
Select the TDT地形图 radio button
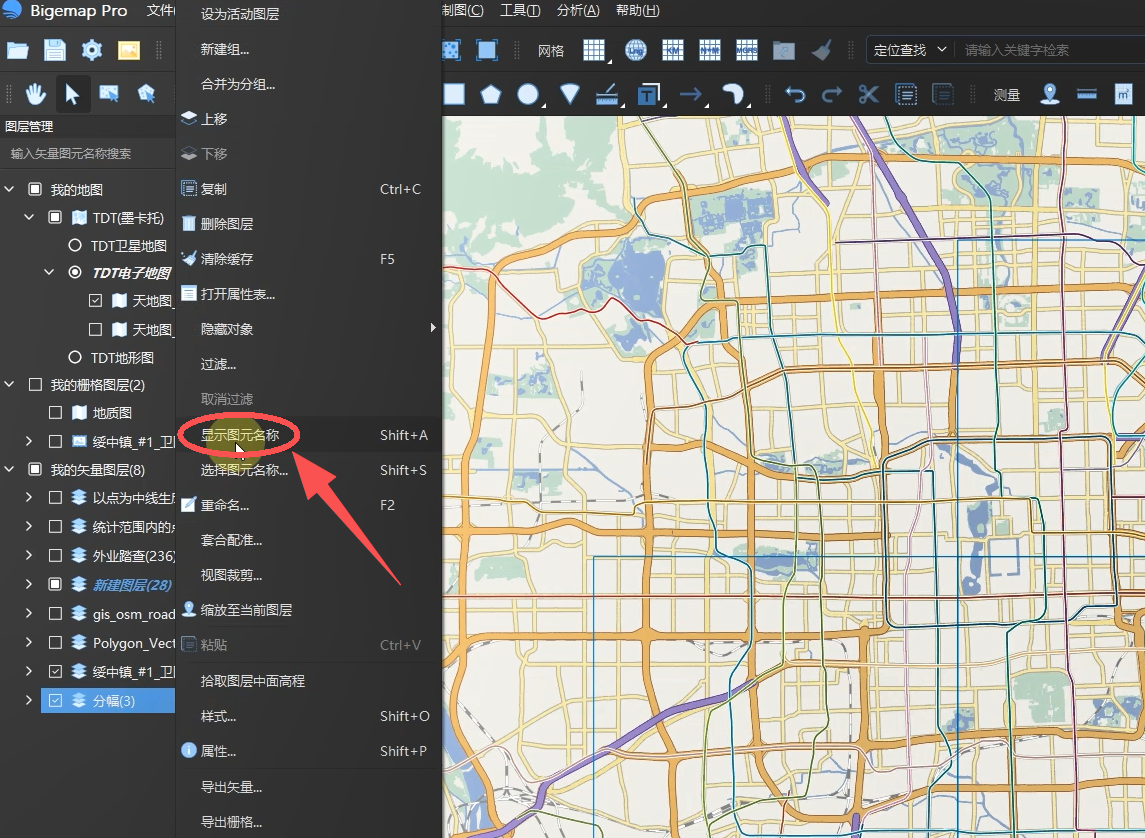point(74,358)
